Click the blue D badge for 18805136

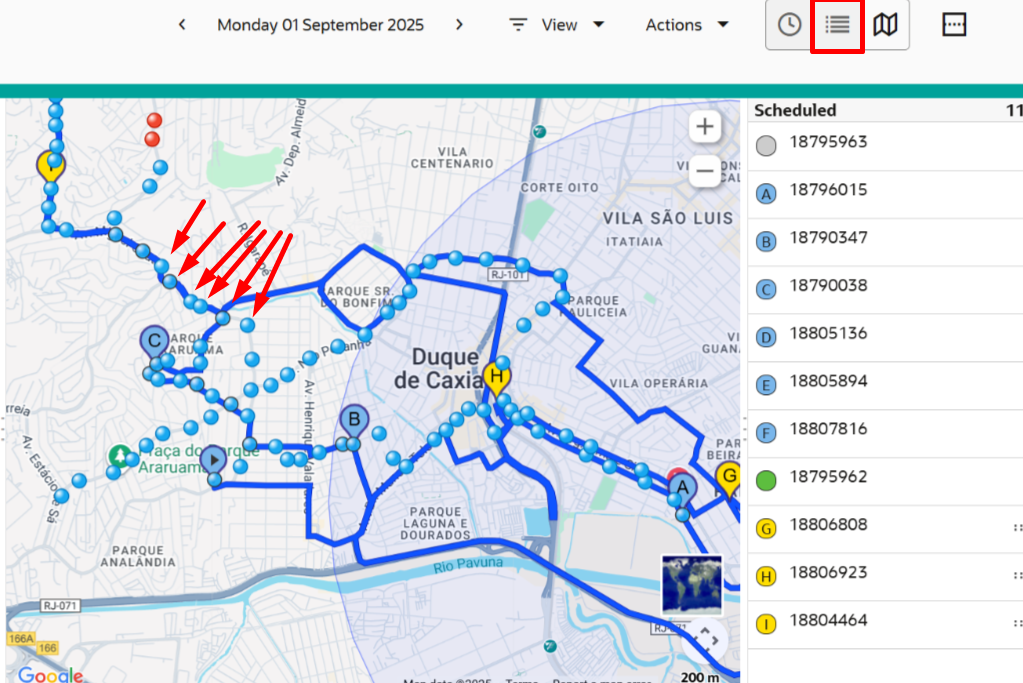tap(766, 337)
